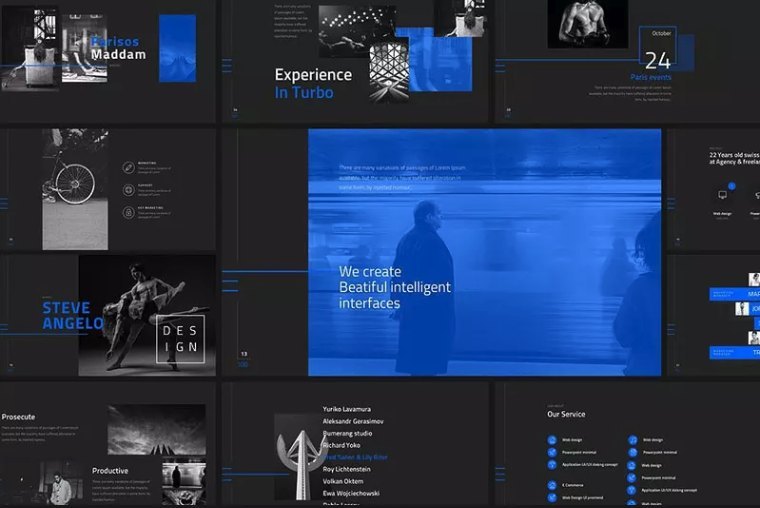
Task: Click the blue Parisos title word
Action: pyautogui.click(x=115, y=42)
